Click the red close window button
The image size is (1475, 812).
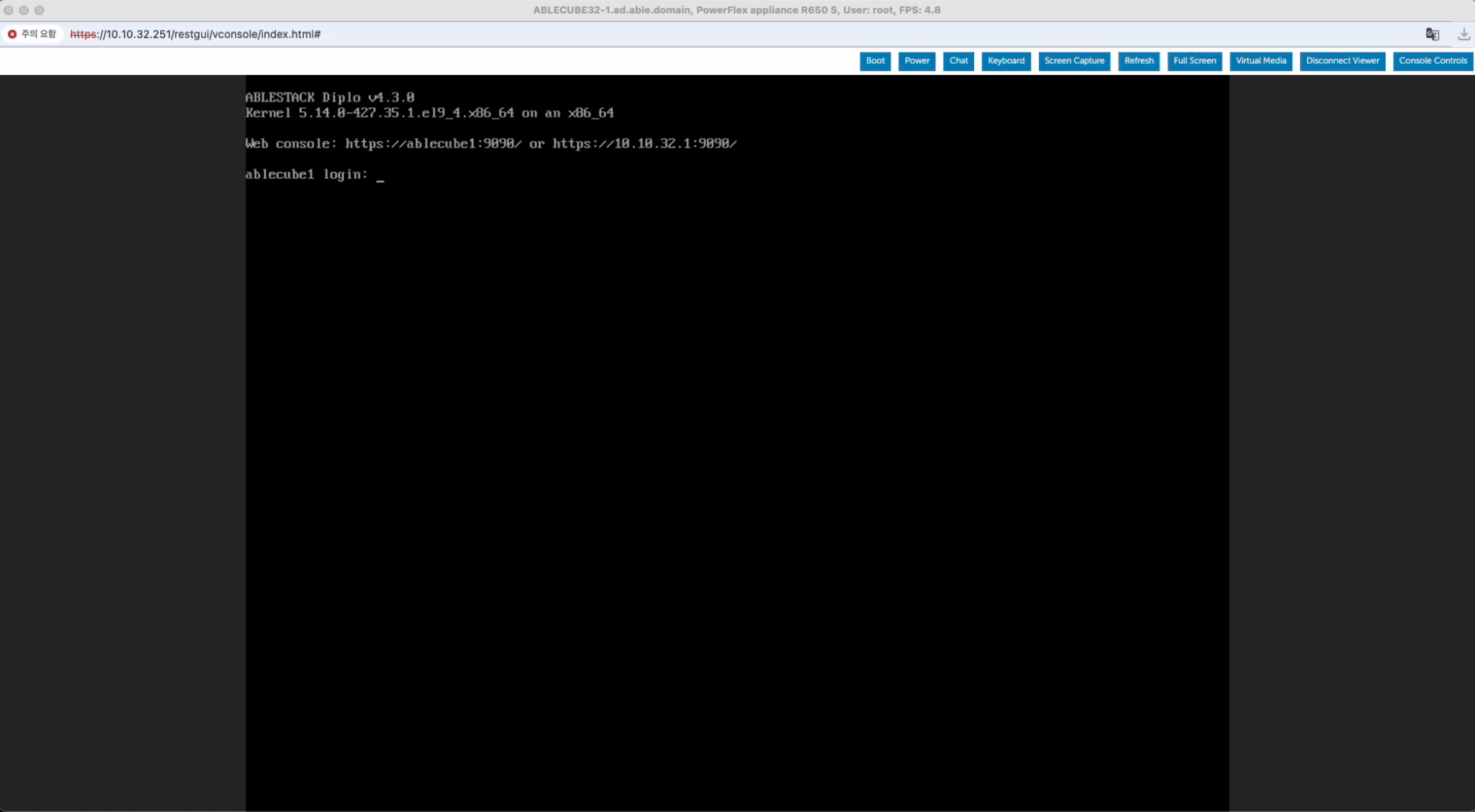[9, 10]
